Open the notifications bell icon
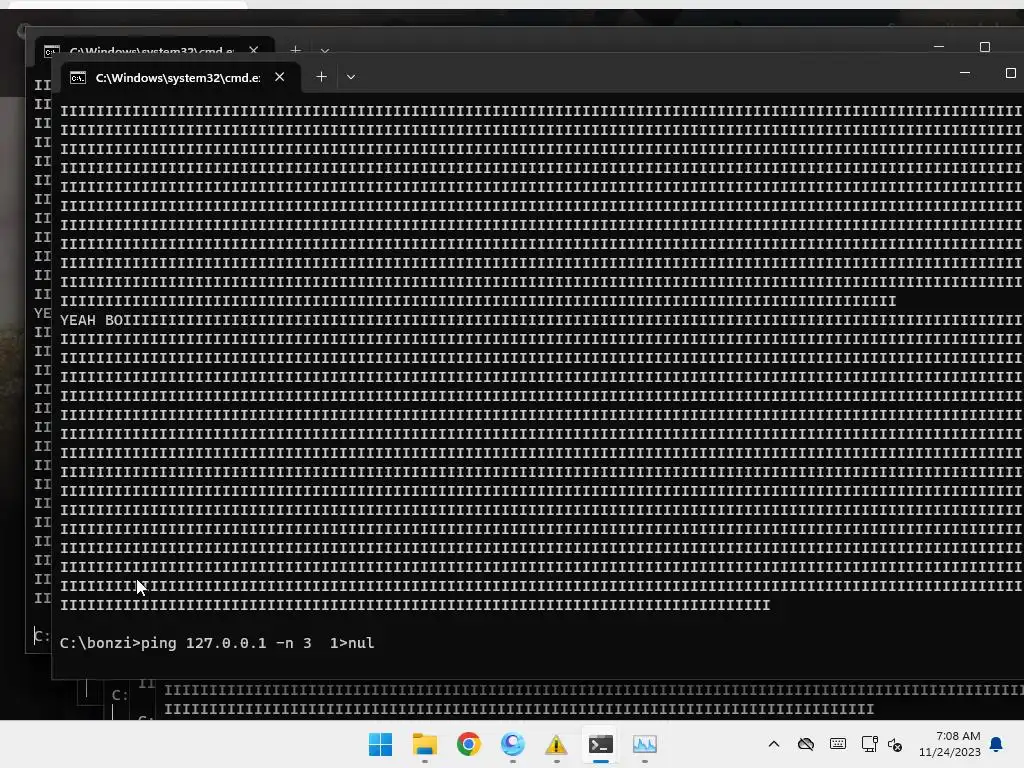 pyautogui.click(x=997, y=744)
